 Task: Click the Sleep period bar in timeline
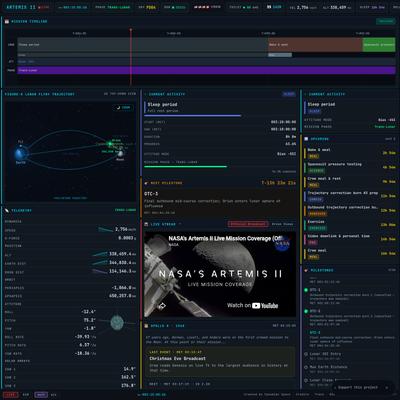[x=143, y=44]
